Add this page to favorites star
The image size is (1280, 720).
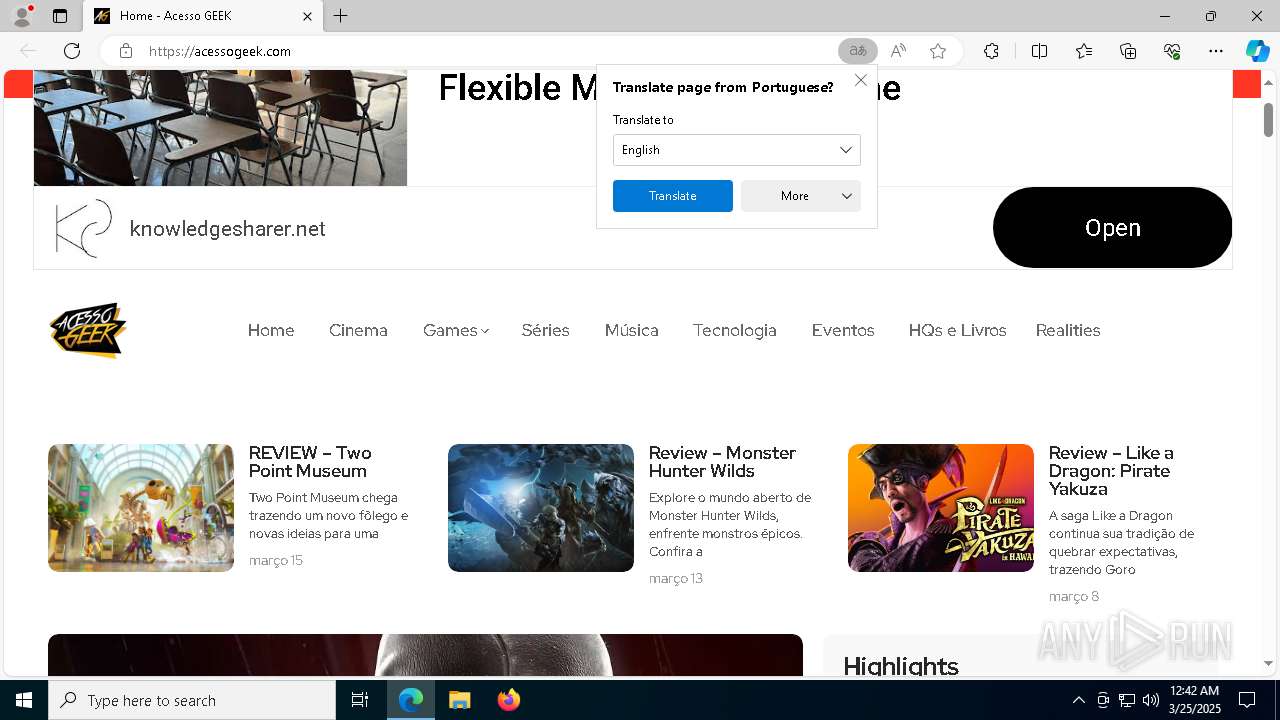tap(938, 51)
